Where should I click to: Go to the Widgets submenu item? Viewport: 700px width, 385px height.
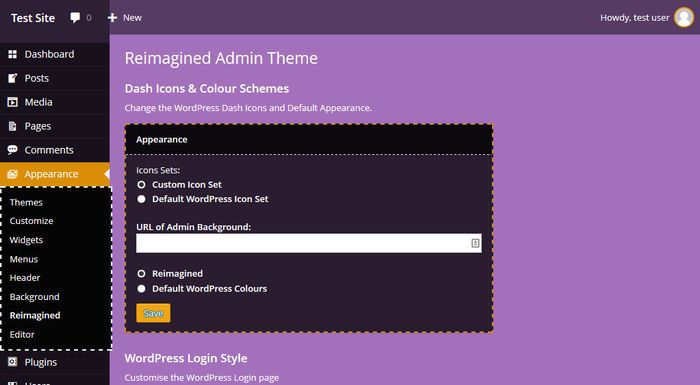click(26, 240)
